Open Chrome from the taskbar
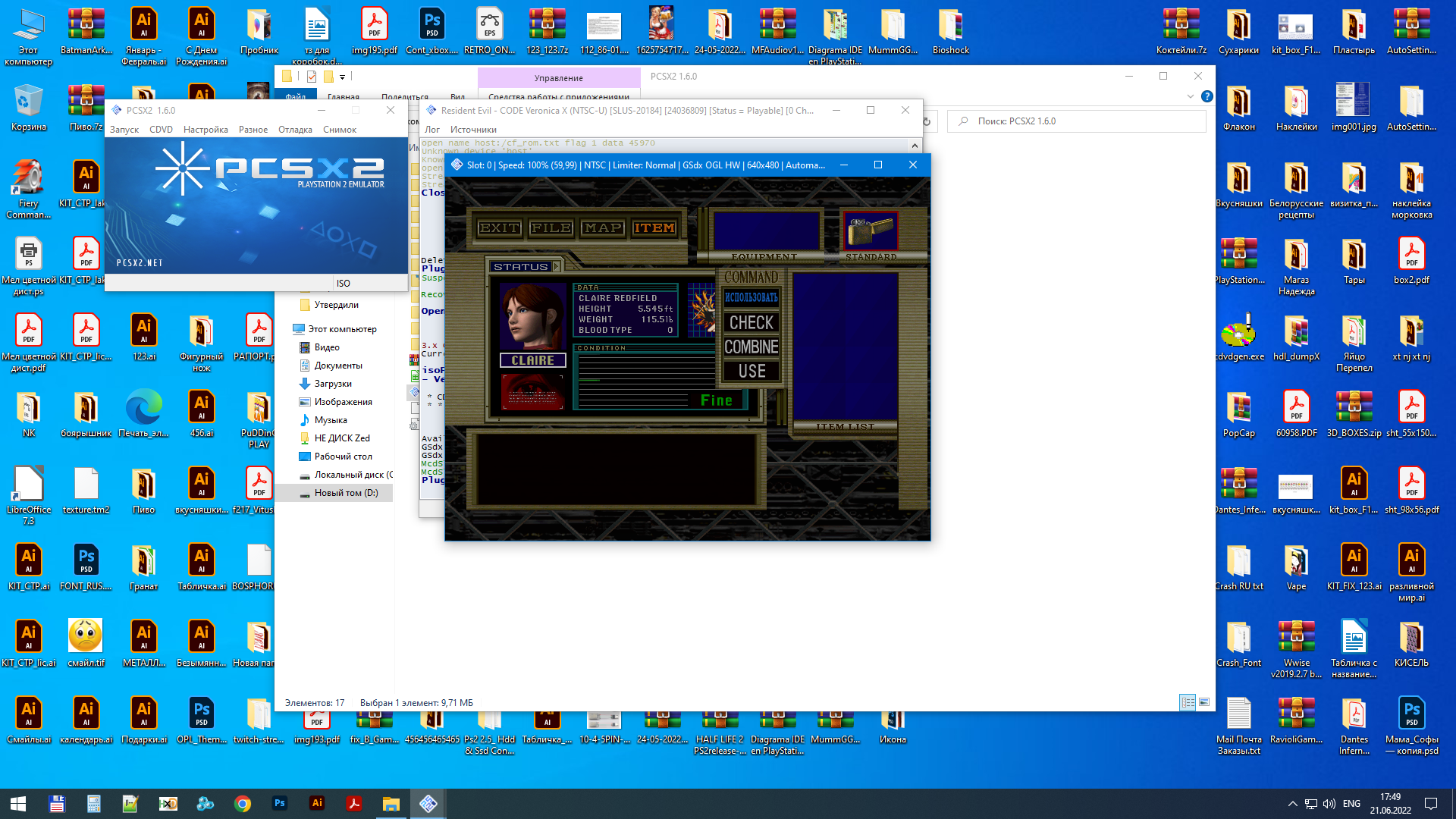1456x819 pixels. coord(243,804)
